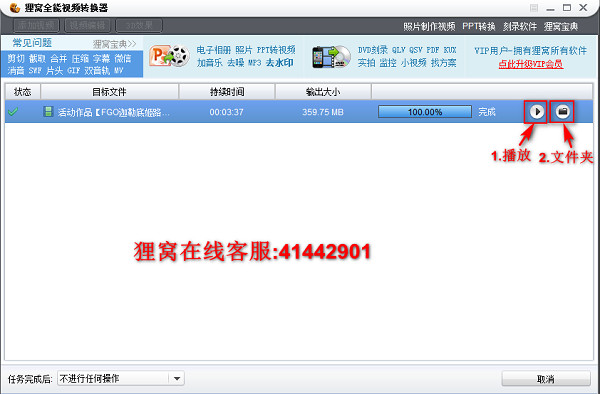Expand 狸窝宝典>> link

click(114, 44)
